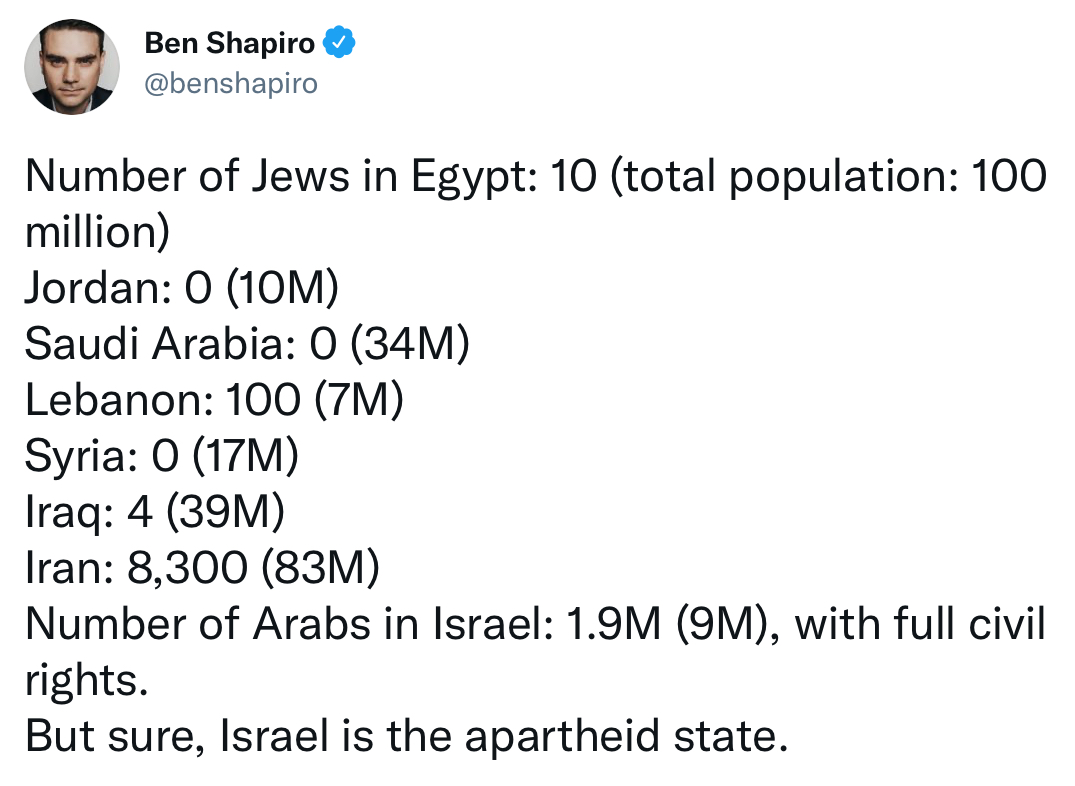Image resolution: width=1075 pixels, height=786 pixels.
Task: Open the @benshapiro handle link
Action: (x=231, y=84)
